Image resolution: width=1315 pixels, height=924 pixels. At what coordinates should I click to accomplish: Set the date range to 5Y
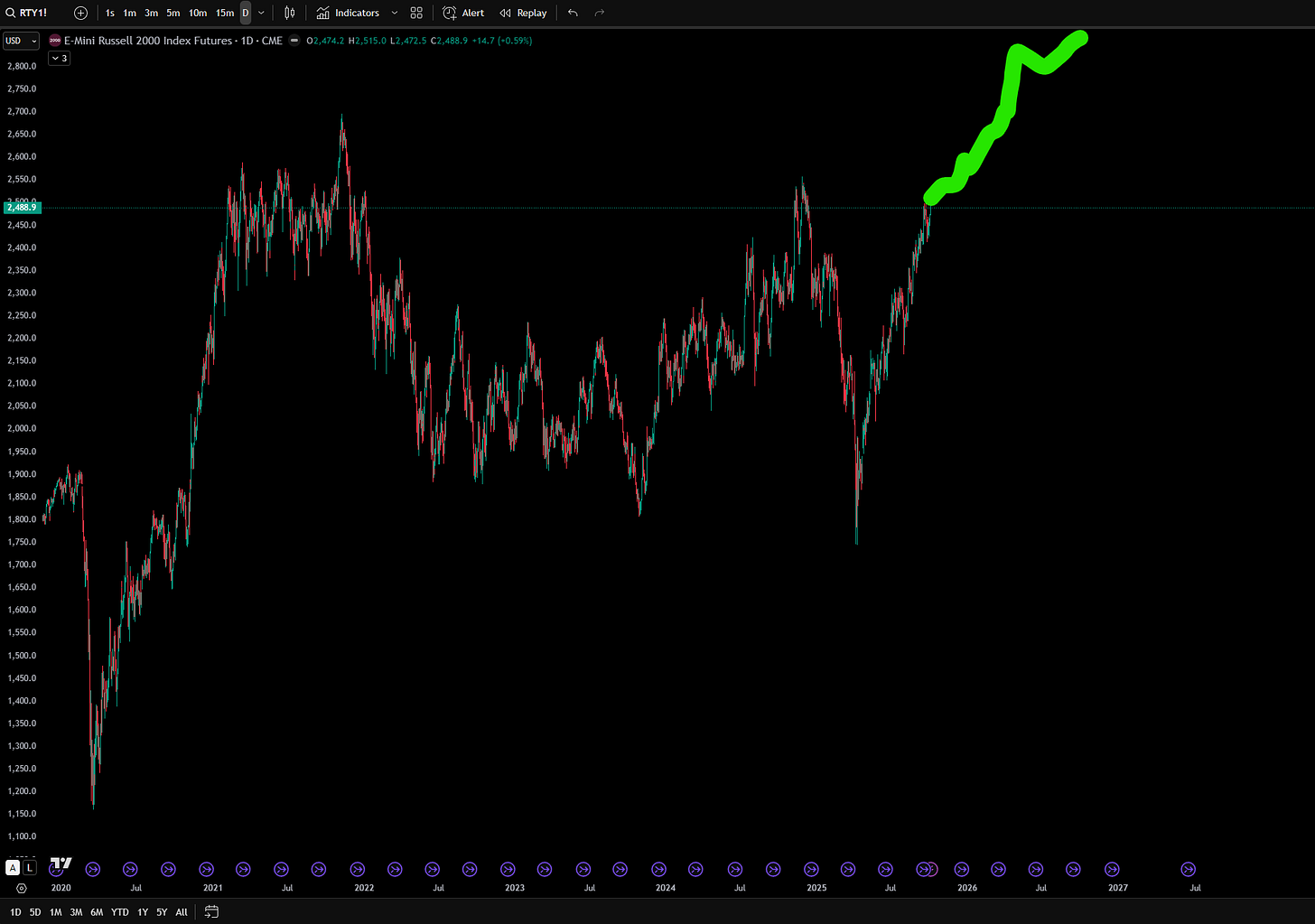pos(162,912)
